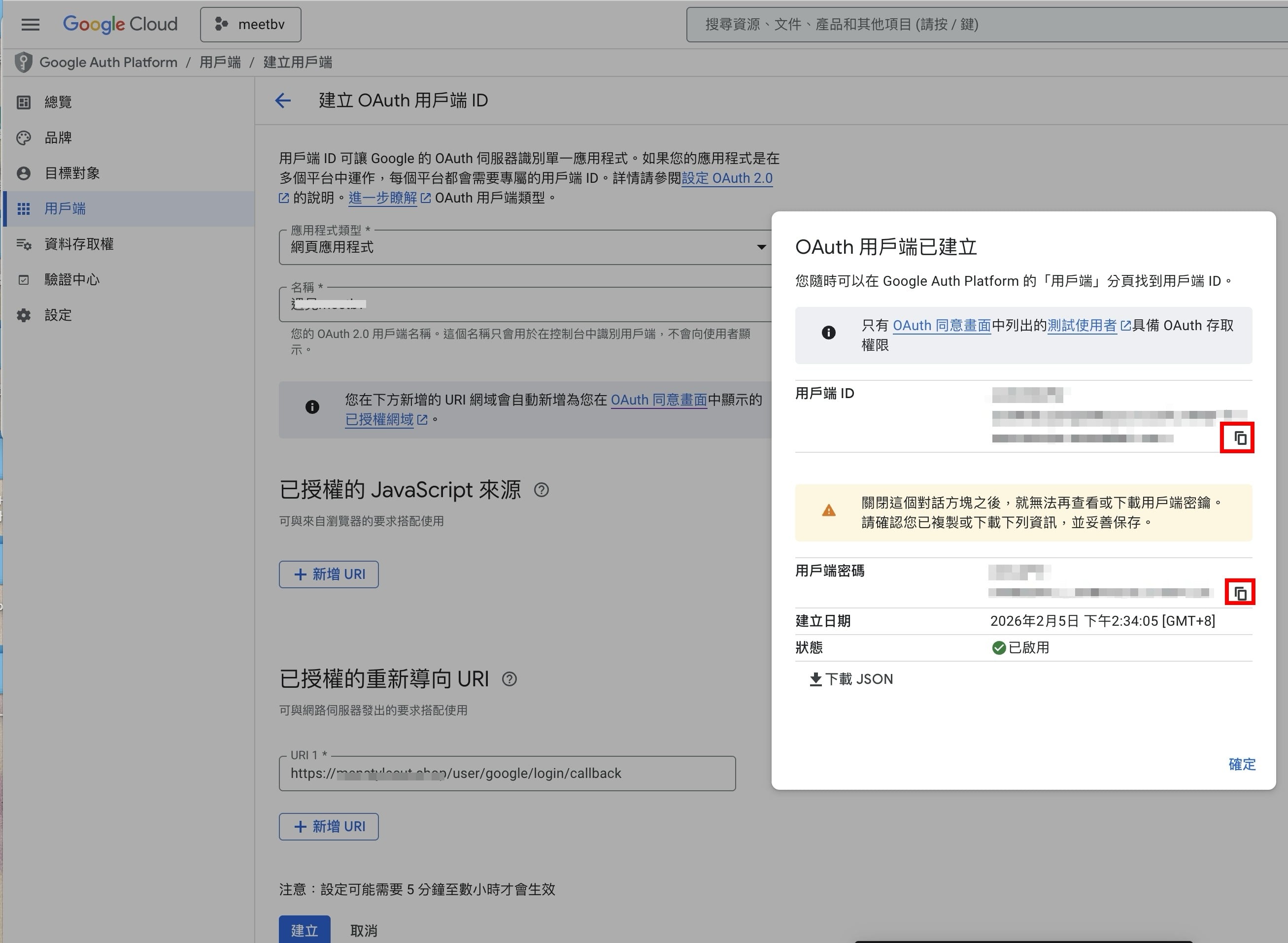
Task: Open 總覽 in the sidebar
Action: click(x=129, y=102)
